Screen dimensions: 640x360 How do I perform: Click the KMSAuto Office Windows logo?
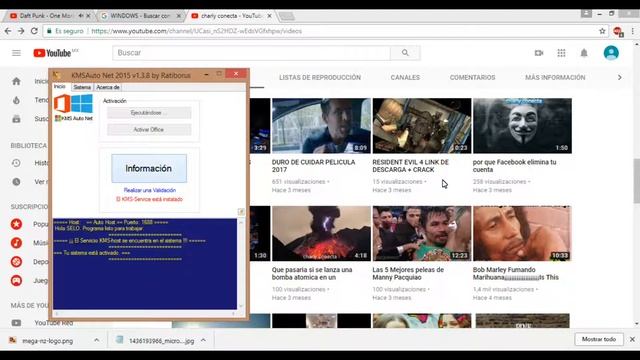[x=73, y=104]
